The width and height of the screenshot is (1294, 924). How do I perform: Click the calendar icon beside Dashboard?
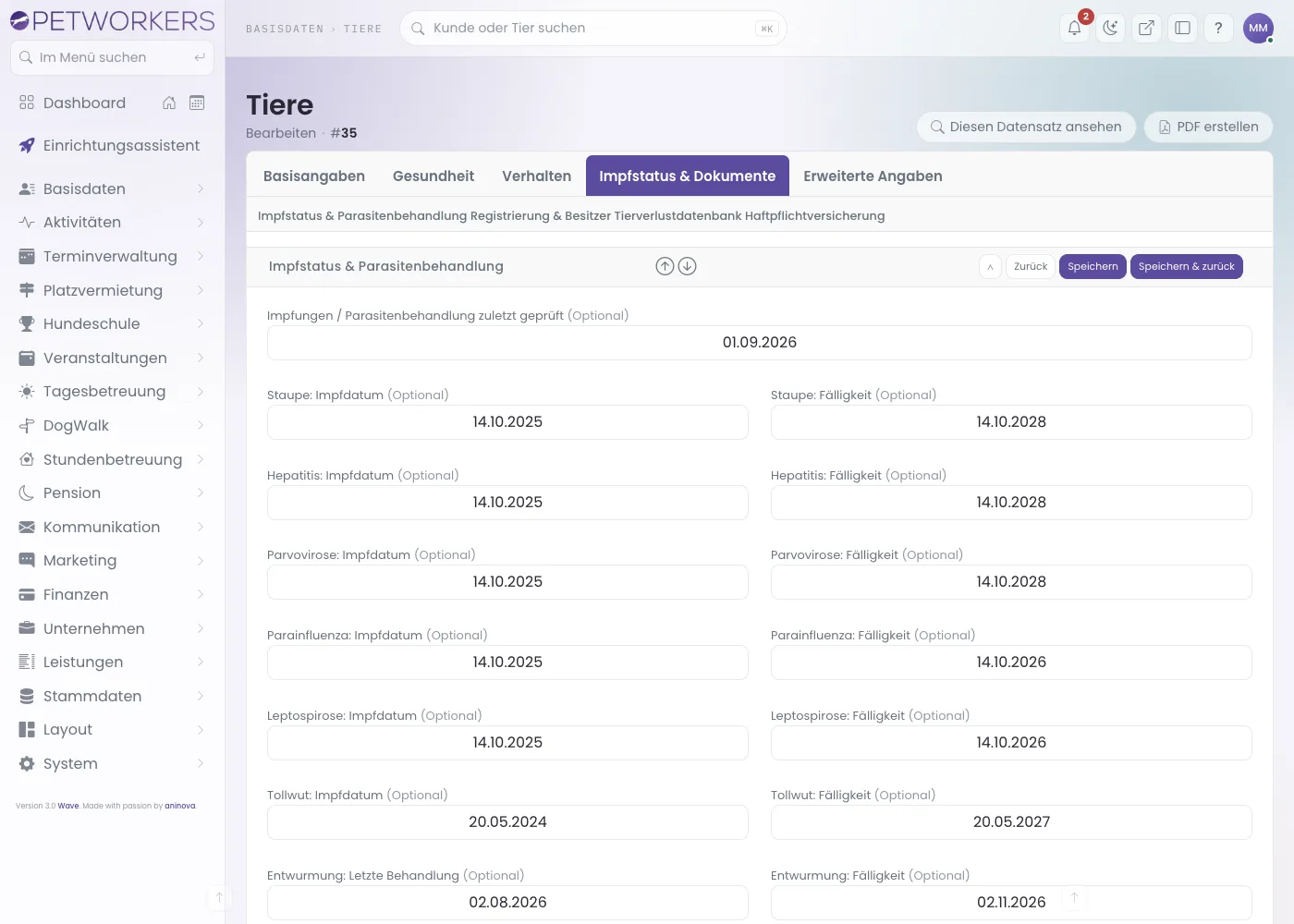tap(197, 103)
